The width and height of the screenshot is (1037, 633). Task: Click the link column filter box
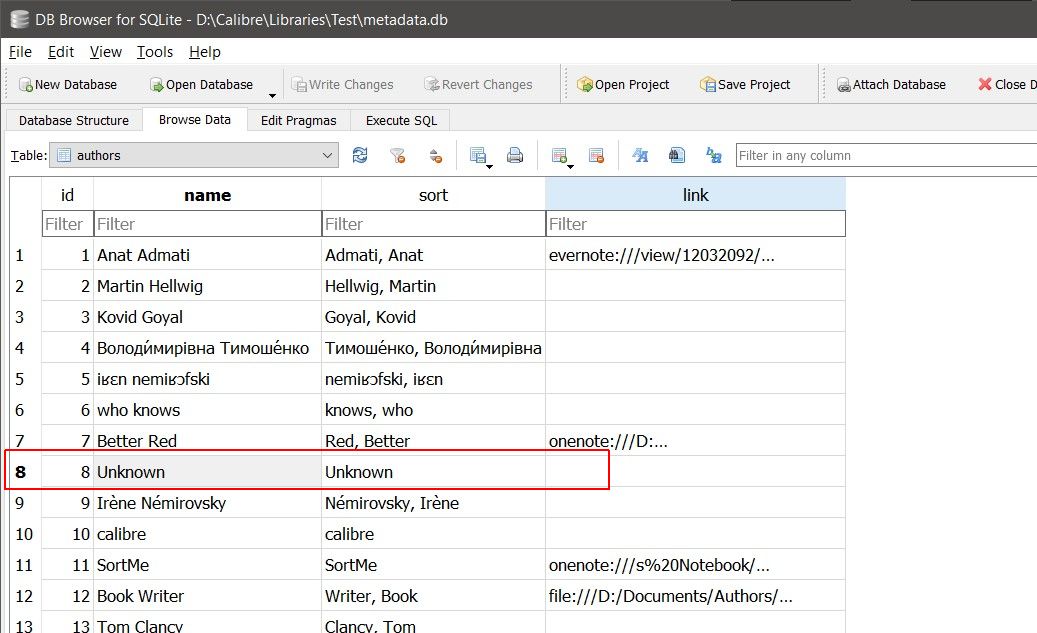tap(696, 224)
